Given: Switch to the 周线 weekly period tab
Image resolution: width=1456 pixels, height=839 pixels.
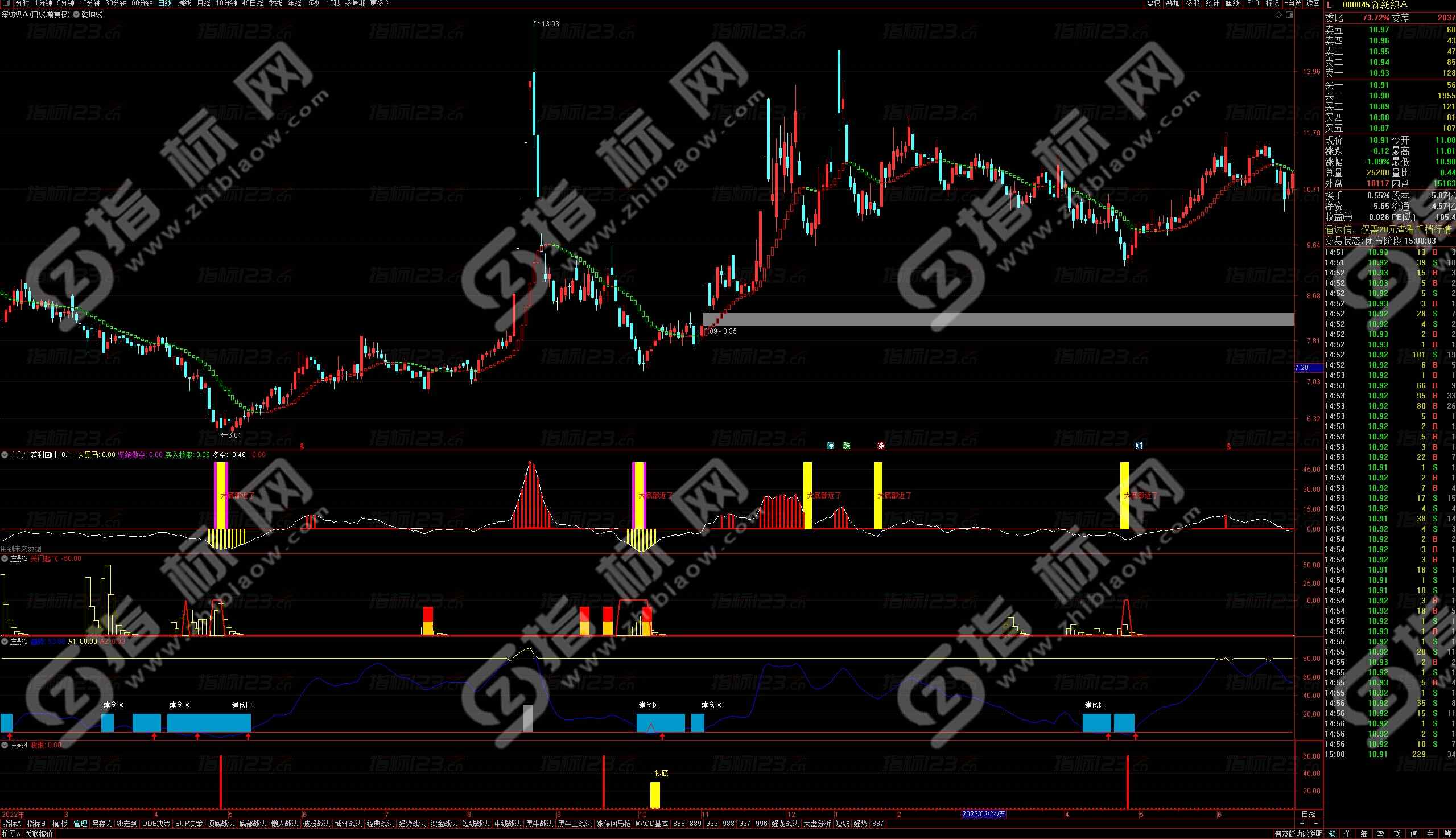Looking at the screenshot, I should pos(184,3).
